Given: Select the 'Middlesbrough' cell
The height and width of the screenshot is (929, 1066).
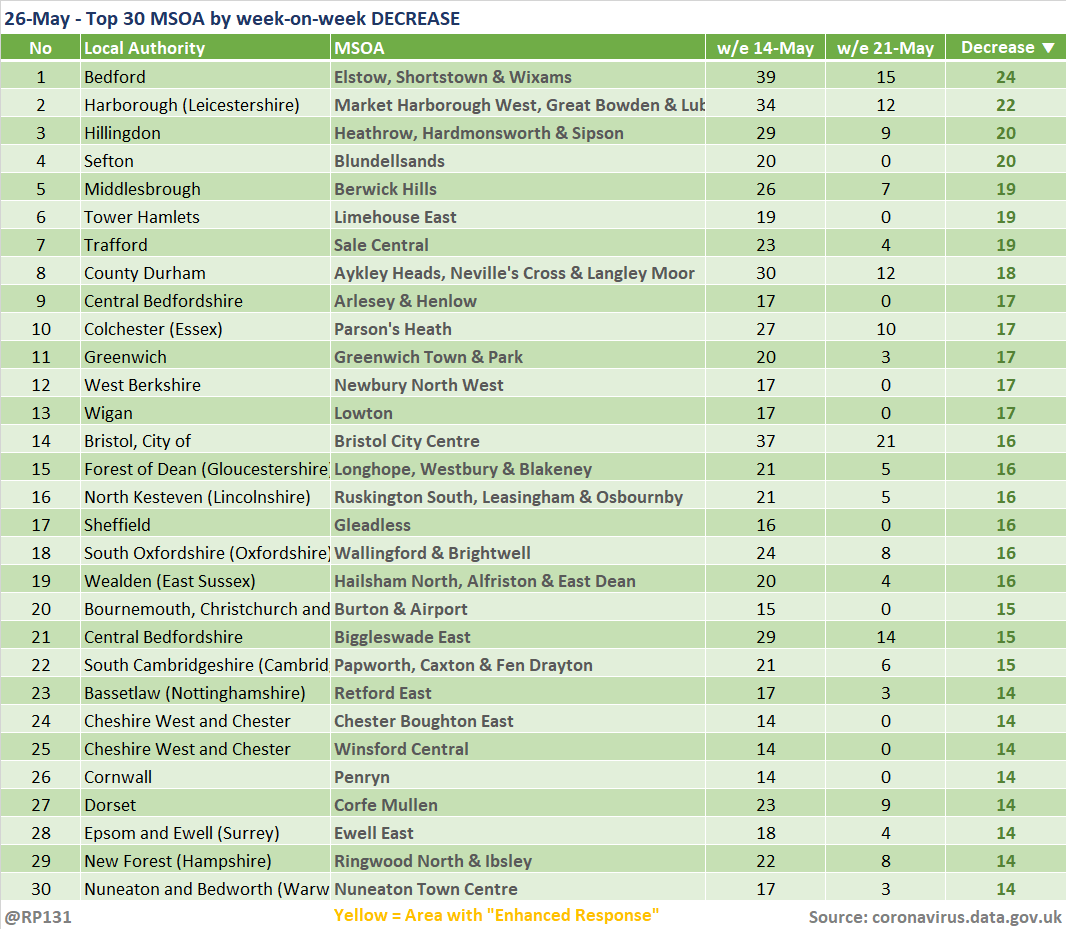Looking at the screenshot, I should (205, 188).
